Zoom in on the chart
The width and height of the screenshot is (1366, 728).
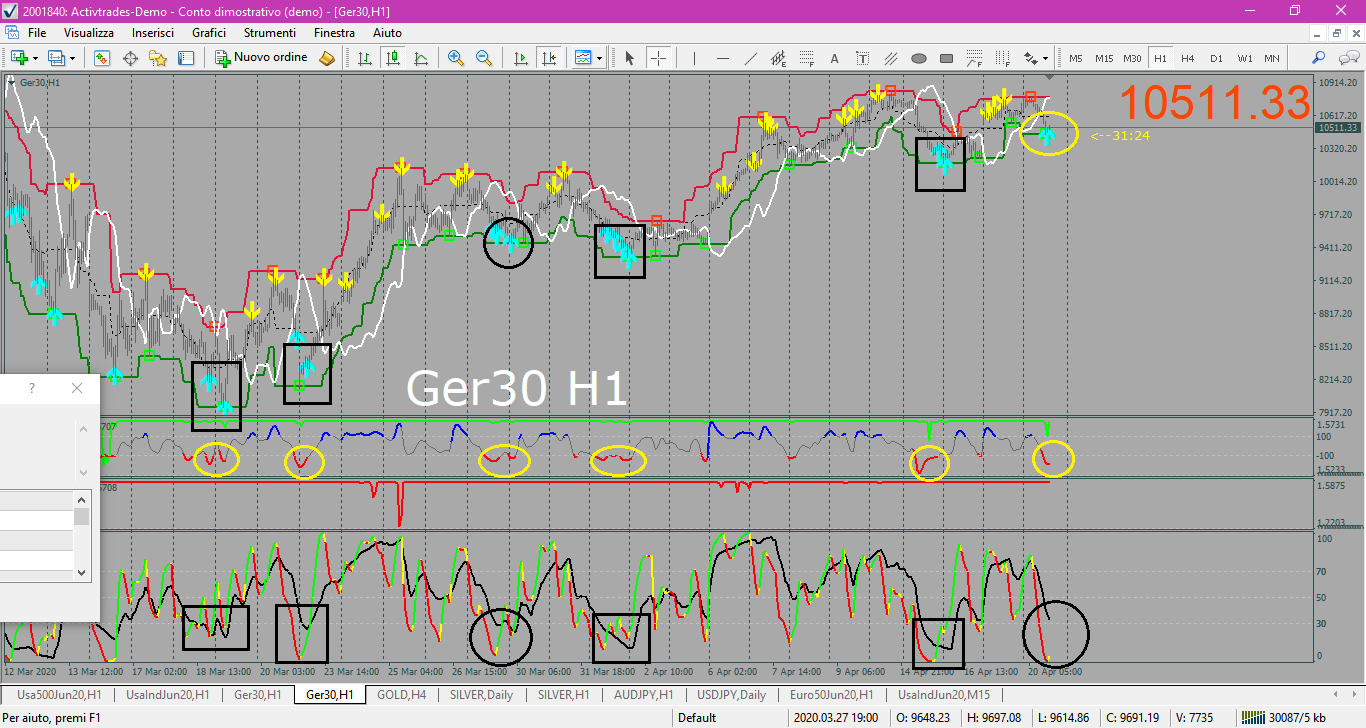(x=456, y=58)
